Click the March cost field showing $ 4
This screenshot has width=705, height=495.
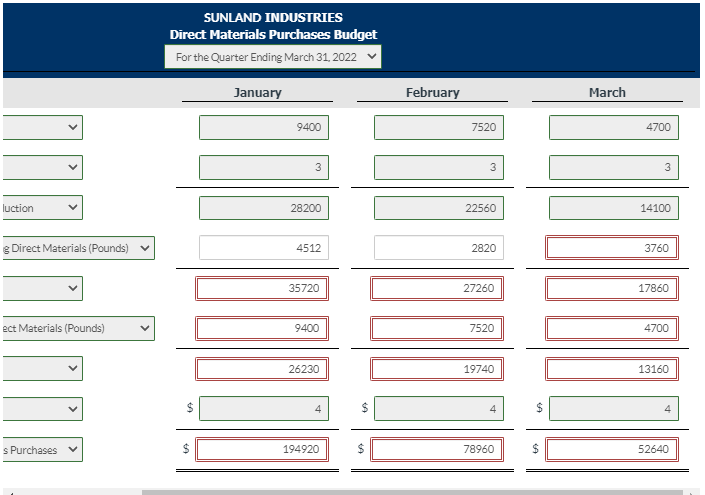(614, 409)
